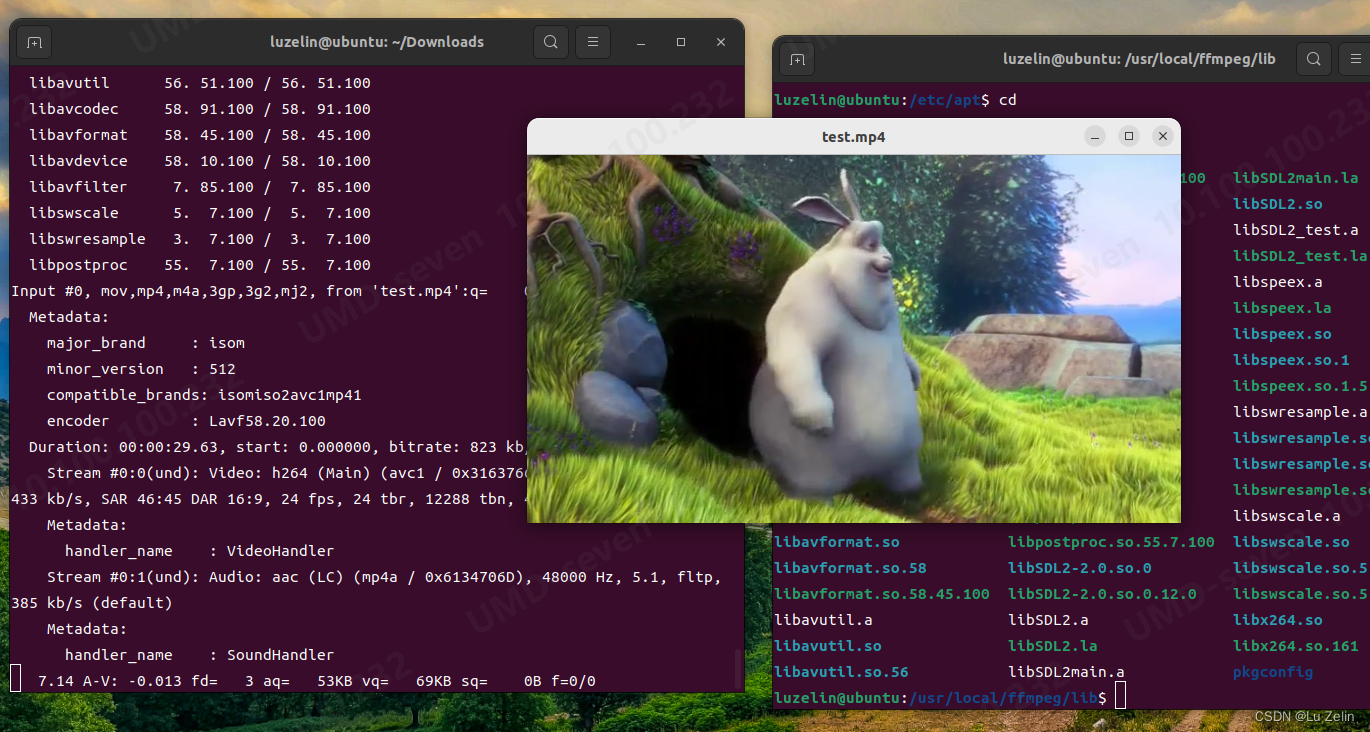Open search in the ffmpeg/lib terminal
Screen dimensions: 1370x732
point(1313,59)
